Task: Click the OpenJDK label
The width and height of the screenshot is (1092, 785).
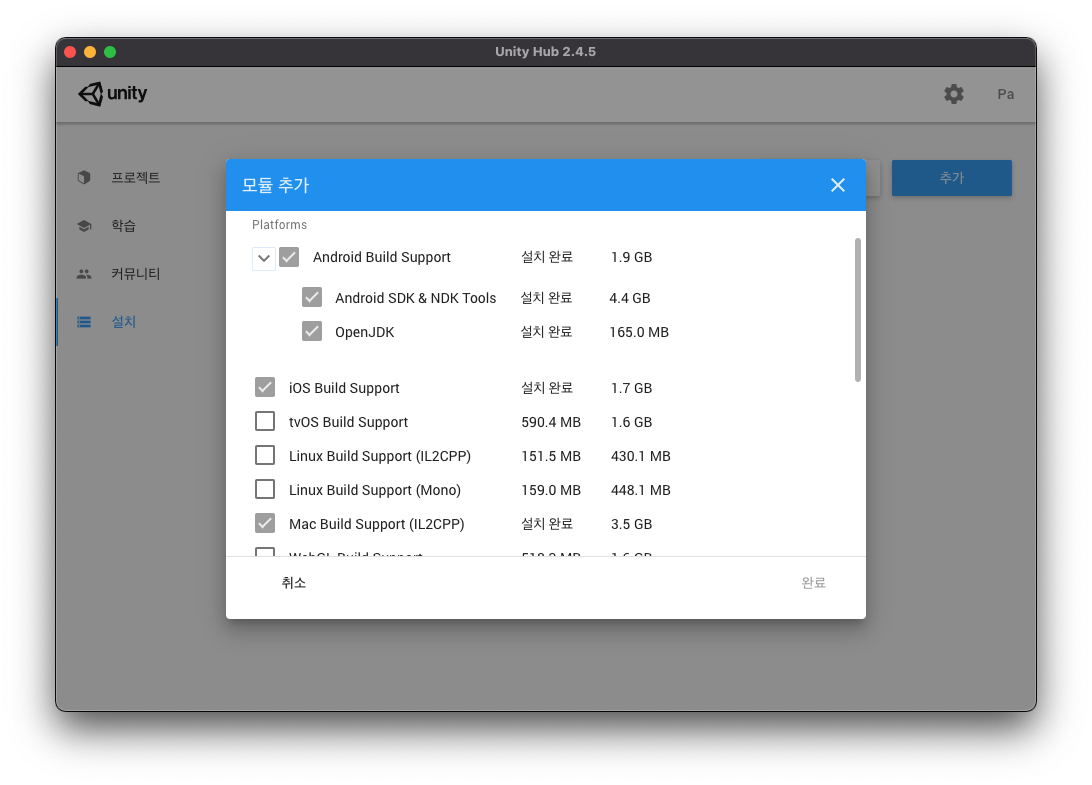Action: 364,332
